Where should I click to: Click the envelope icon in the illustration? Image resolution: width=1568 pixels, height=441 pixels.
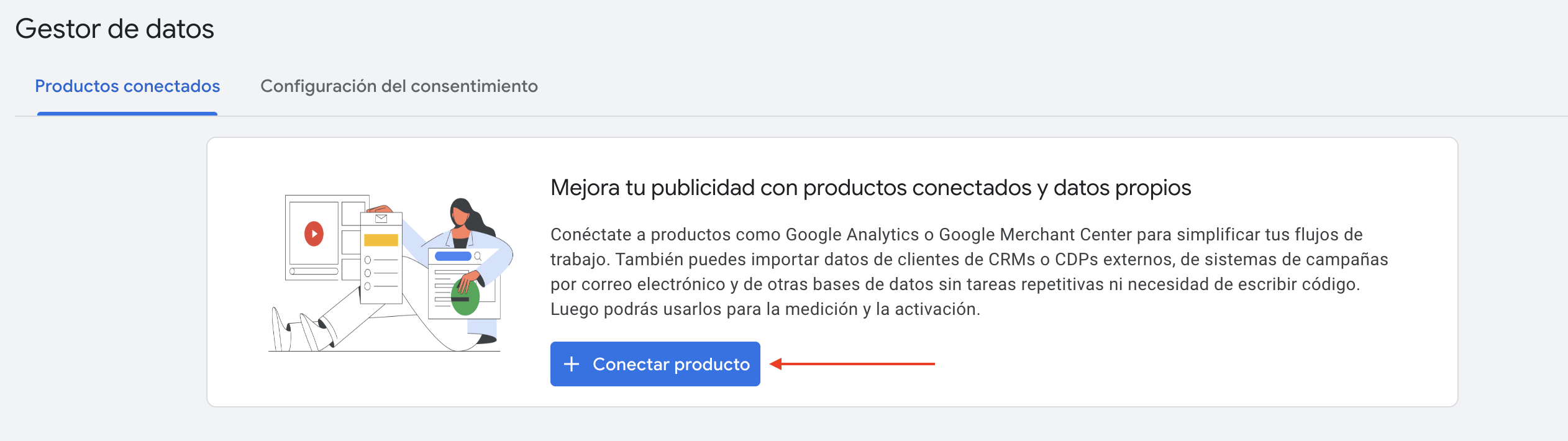coord(381,218)
